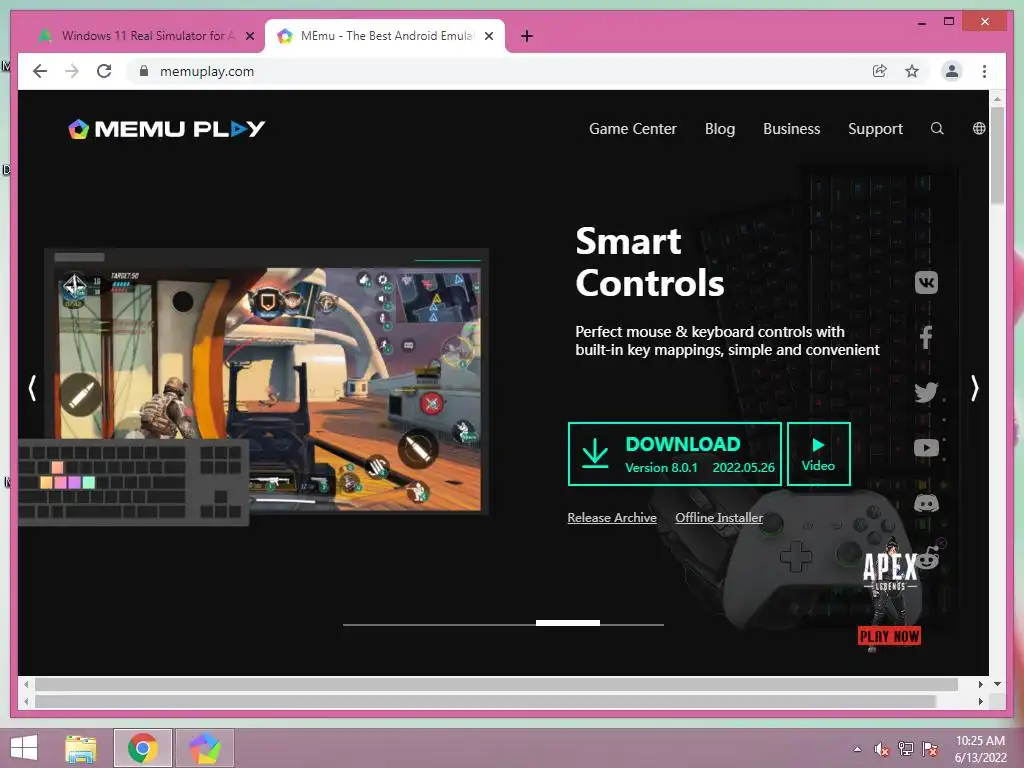Open the Action Center flag icon
The image size is (1024, 768).
point(930,749)
